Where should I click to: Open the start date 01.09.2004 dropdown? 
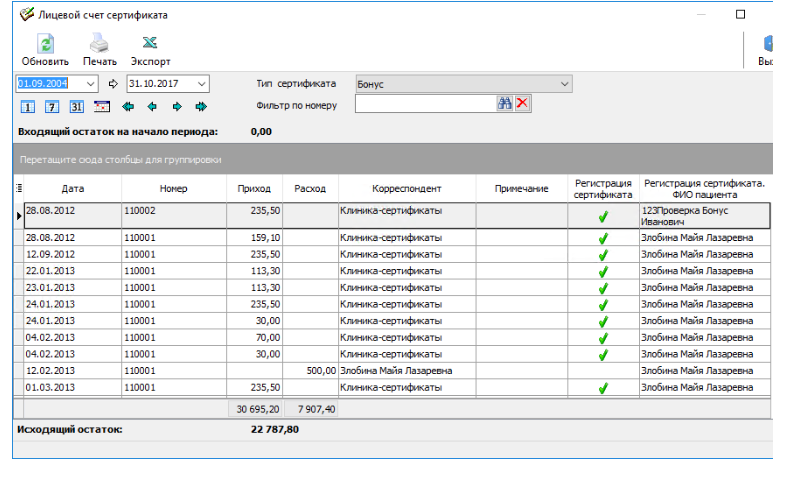coord(91,84)
